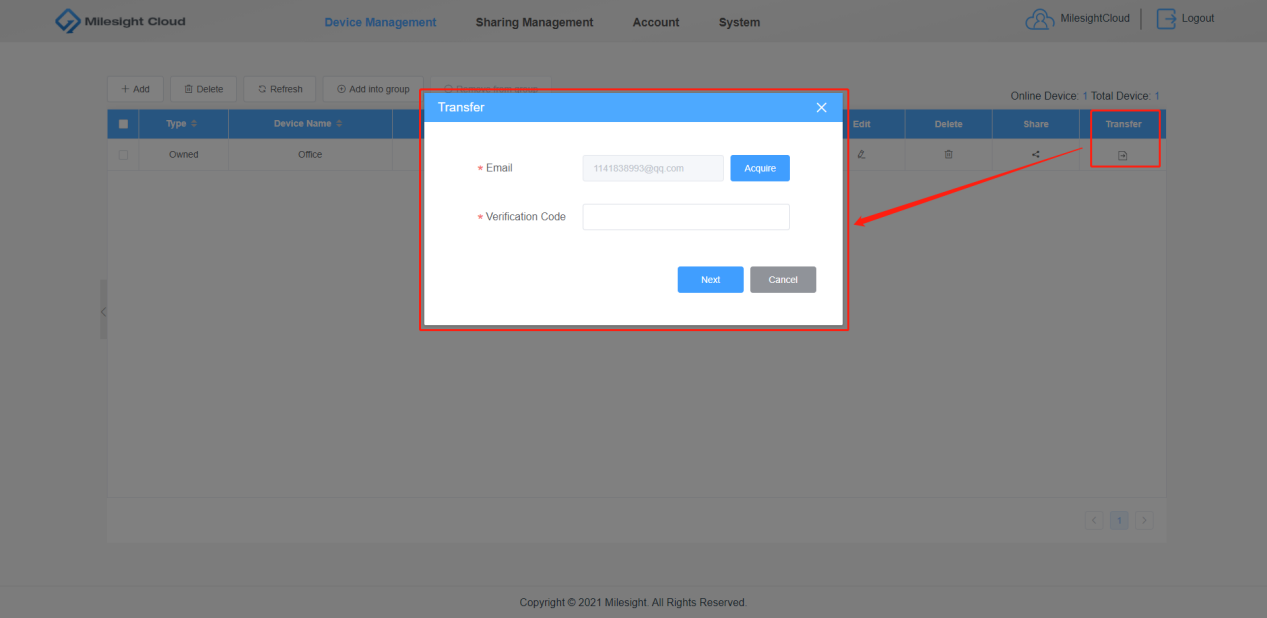
Task: Go to the next page arrow
Action: [x=1144, y=520]
